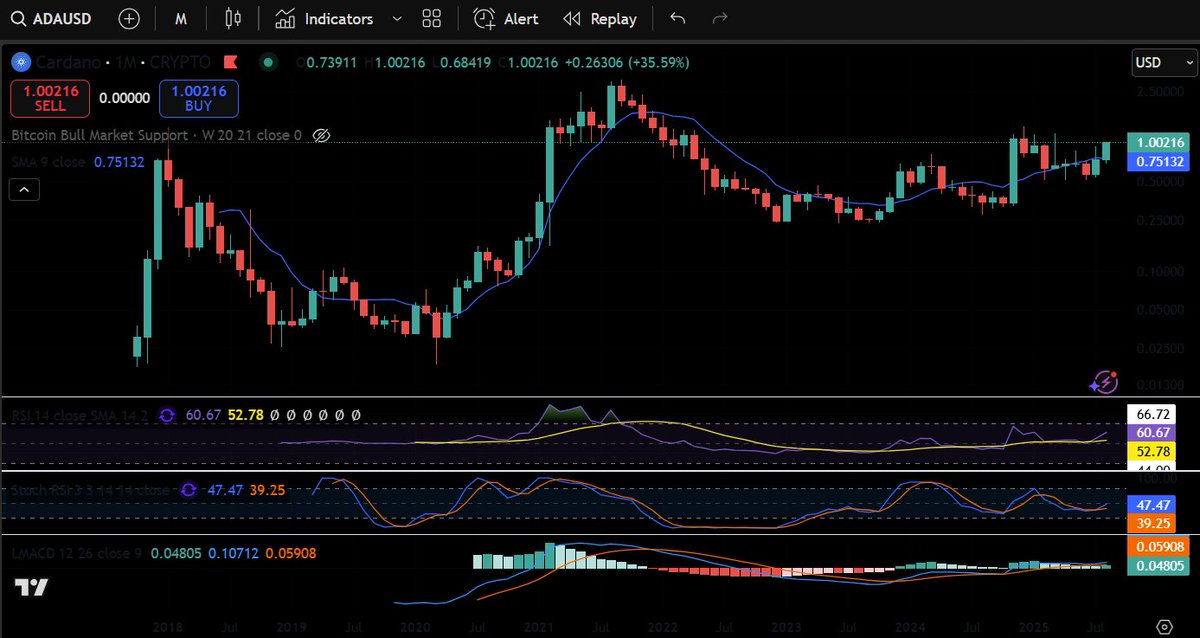Image resolution: width=1200 pixels, height=638 pixels.
Task: Click the blue 0.75132 SMA axis label
Action: (x=1159, y=162)
